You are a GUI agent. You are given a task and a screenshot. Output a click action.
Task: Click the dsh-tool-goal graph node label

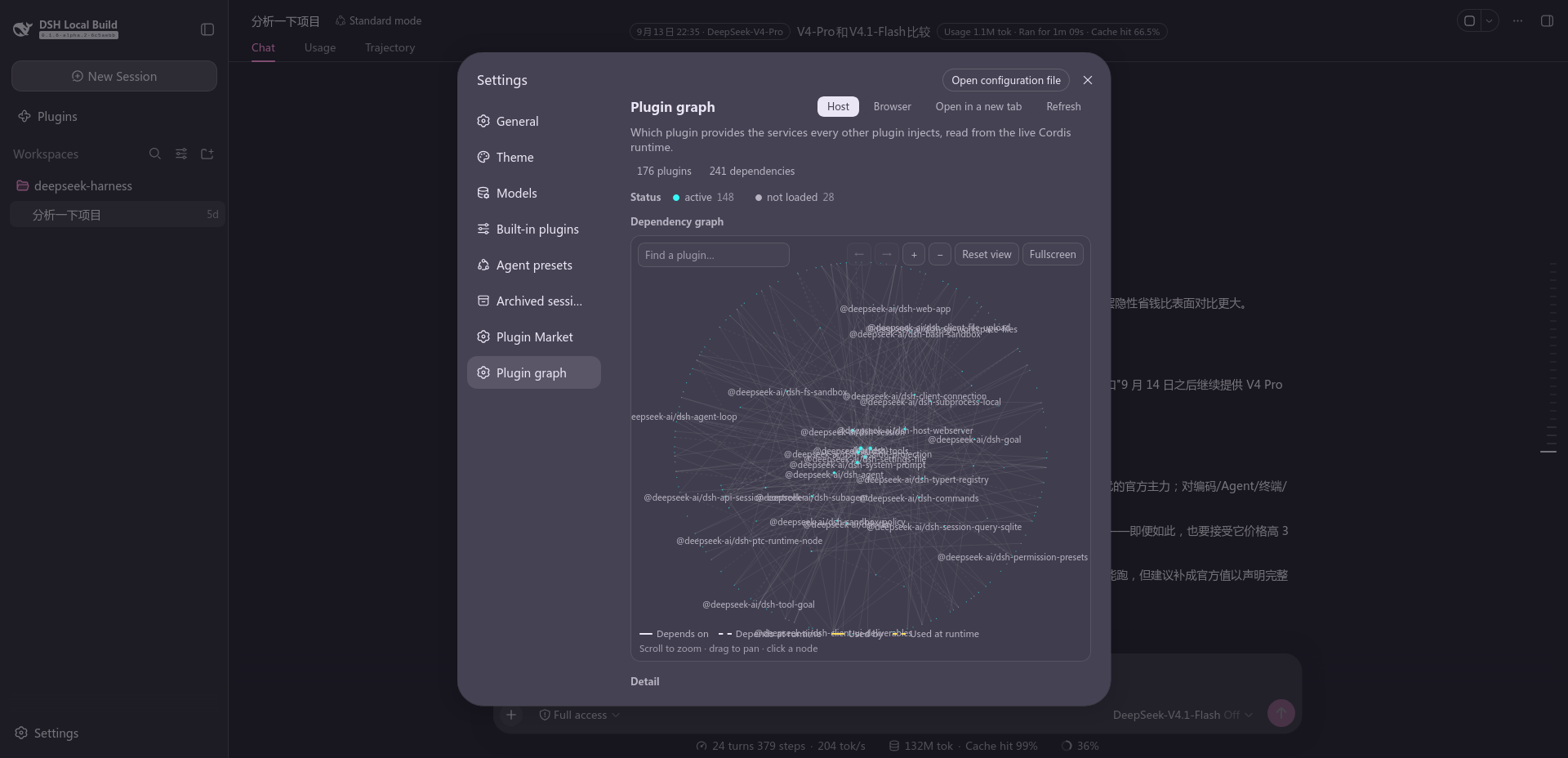[759, 604]
